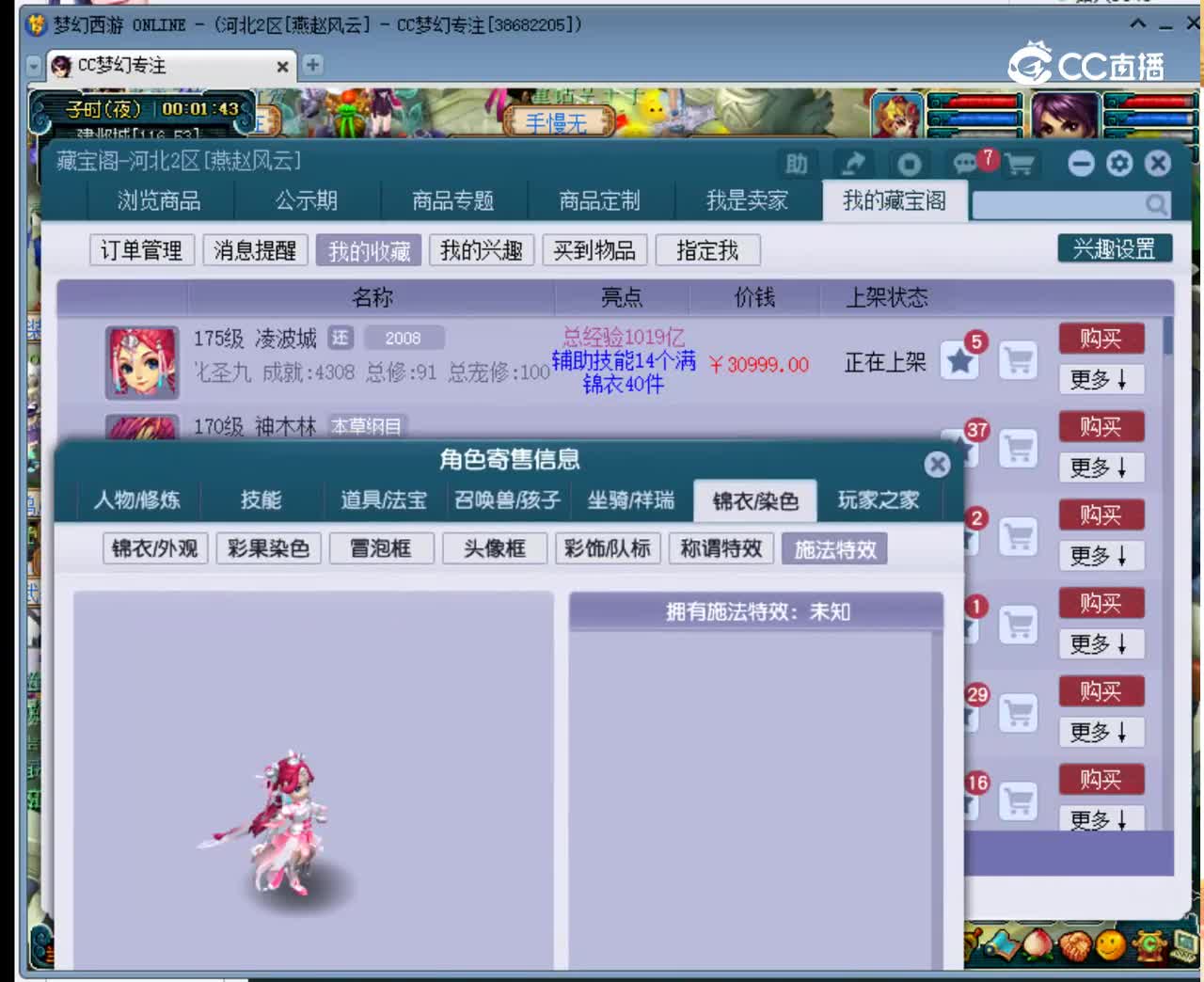The height and width of the screenshot is (982, 1204).
Task: Close the CC梦幻专注 tab
Action: [282, 67]
